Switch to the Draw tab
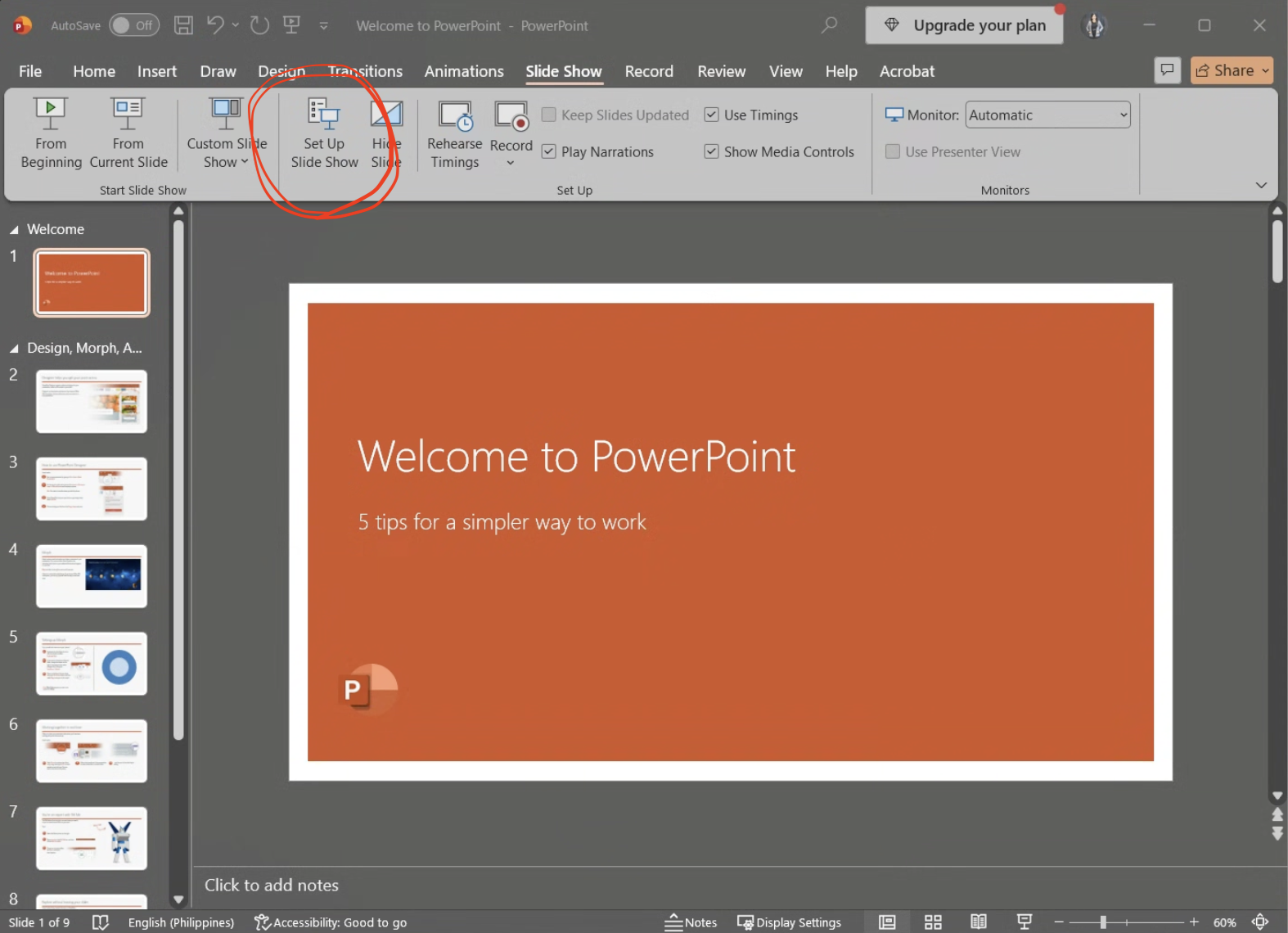Image resolution: width=1288 pixels, height=933 pixels. tap(218, 71)
